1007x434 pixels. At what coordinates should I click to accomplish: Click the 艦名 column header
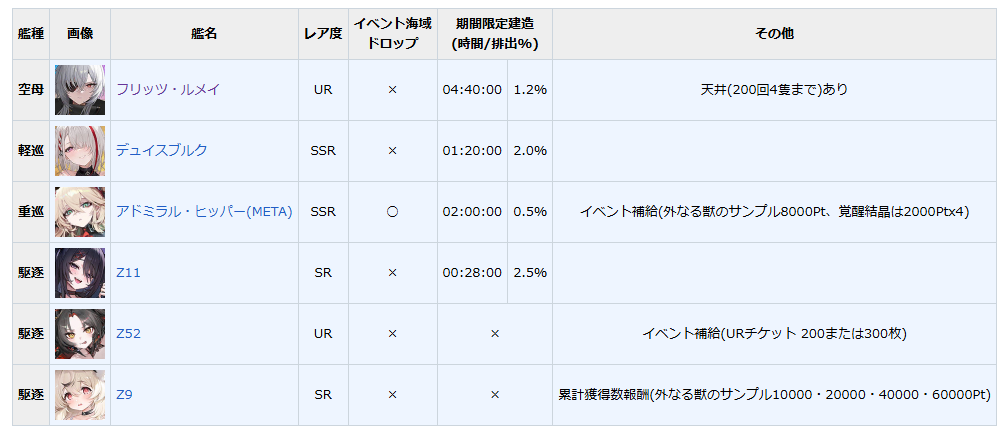(x=204, y=34)
